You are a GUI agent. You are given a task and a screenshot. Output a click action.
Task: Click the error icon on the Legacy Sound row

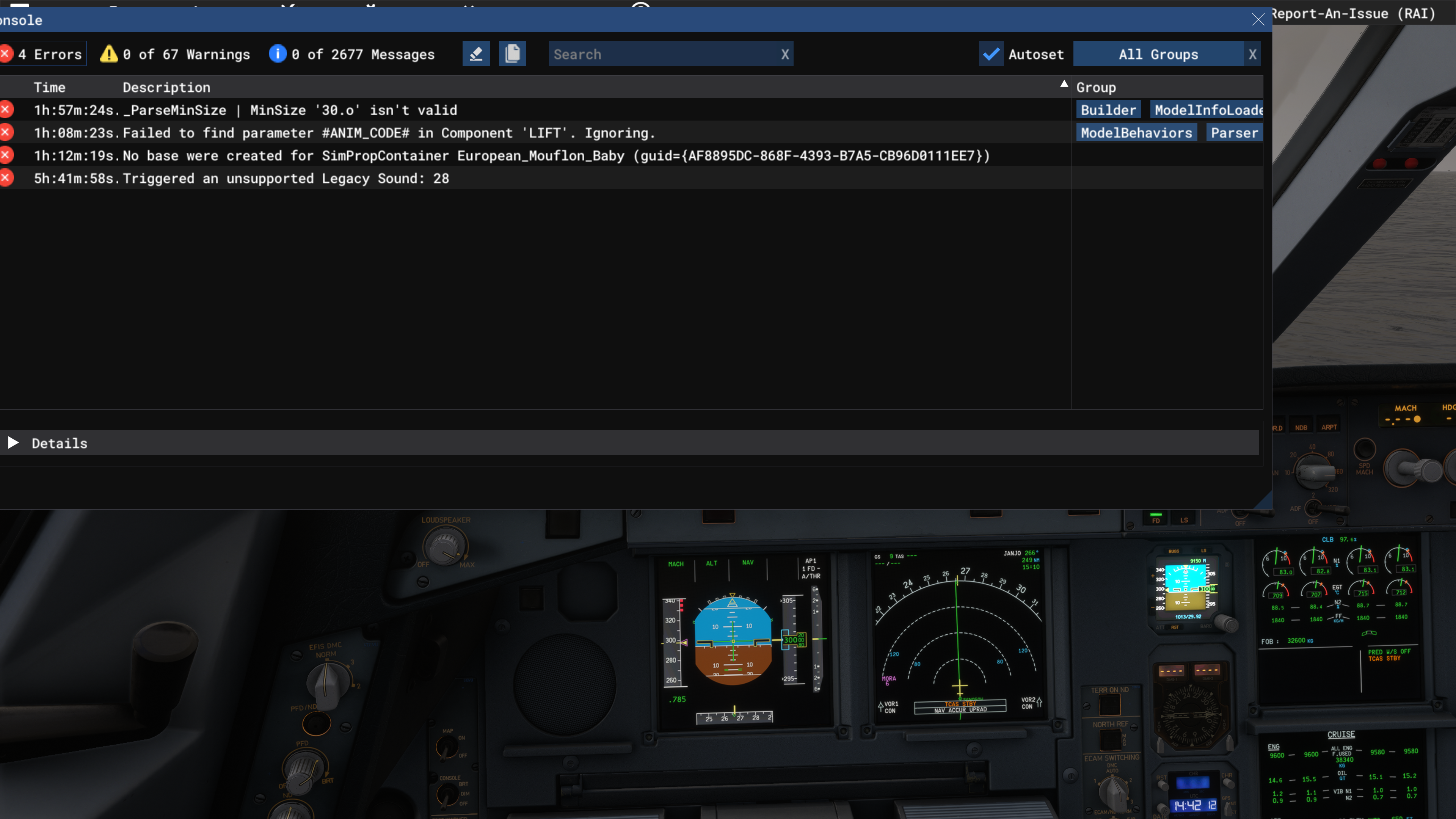(6, 178)
